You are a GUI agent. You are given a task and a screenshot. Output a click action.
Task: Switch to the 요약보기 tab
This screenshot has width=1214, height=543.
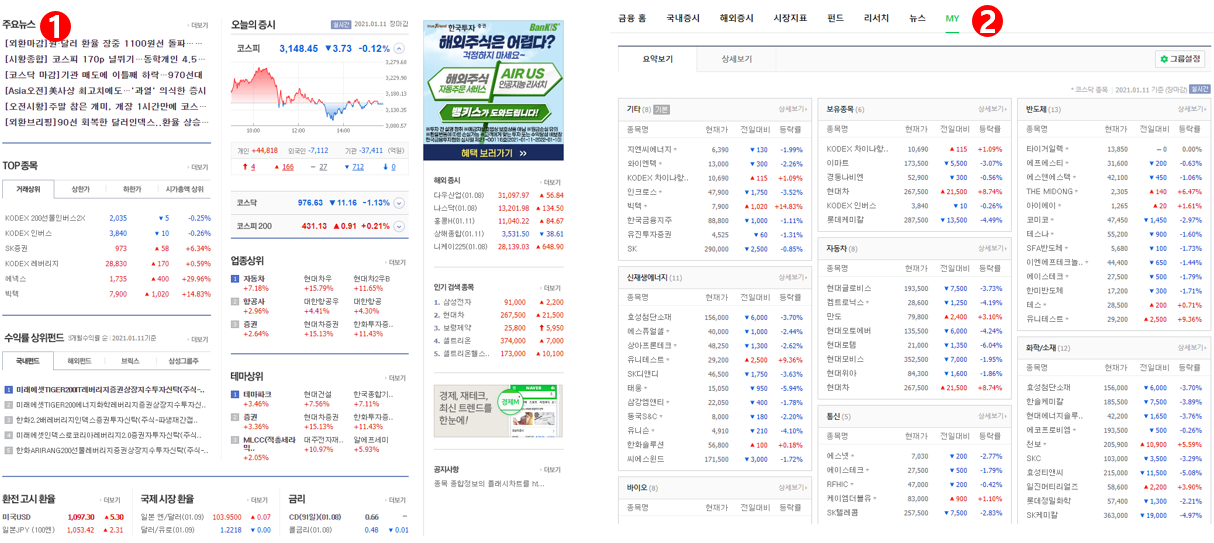tap(658, 59)
